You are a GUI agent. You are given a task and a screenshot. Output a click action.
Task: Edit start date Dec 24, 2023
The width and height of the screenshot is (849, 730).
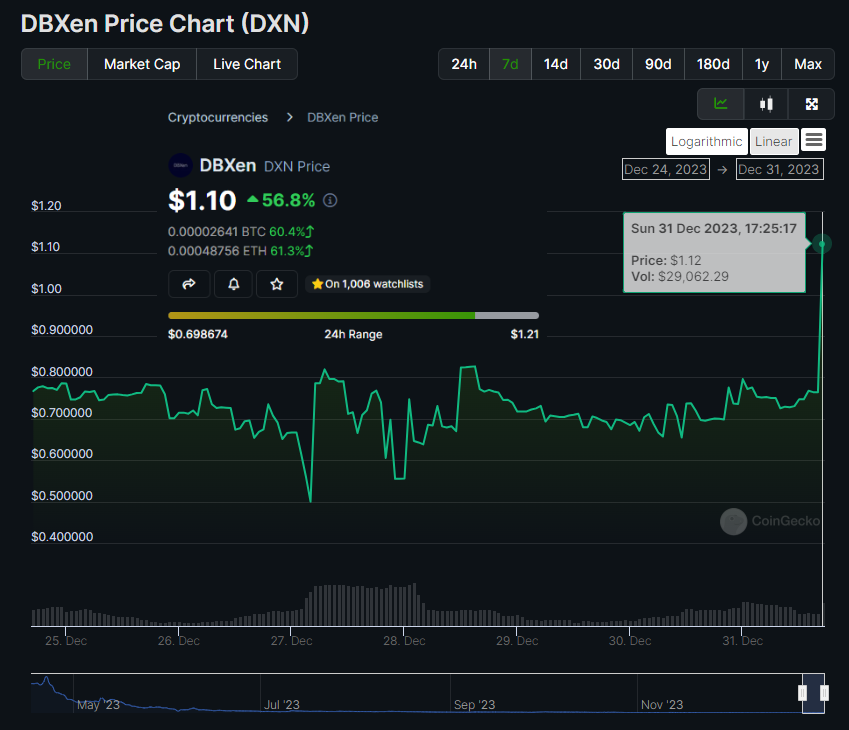[x=665, y=169]
